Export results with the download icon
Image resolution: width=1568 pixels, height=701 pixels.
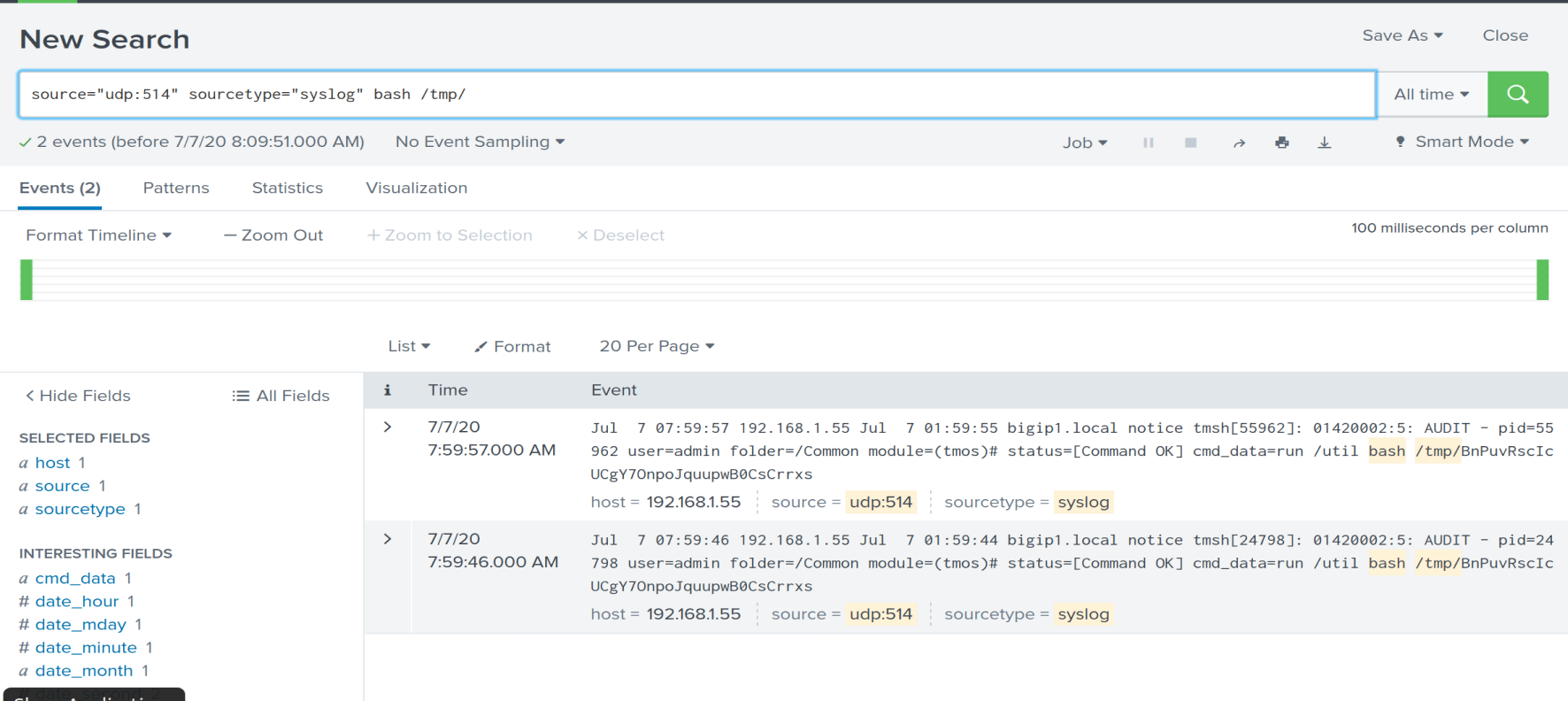pos(1325,143)
